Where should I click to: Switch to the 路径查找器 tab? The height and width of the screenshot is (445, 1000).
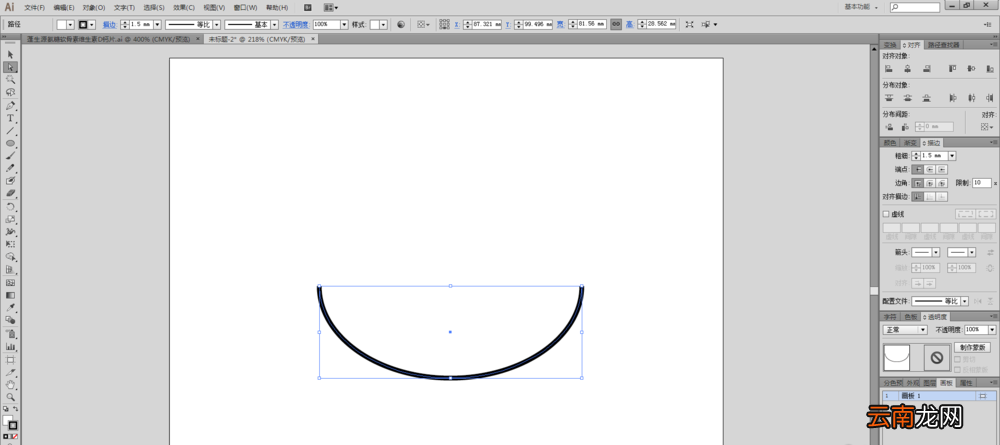(x=942, y=45)
